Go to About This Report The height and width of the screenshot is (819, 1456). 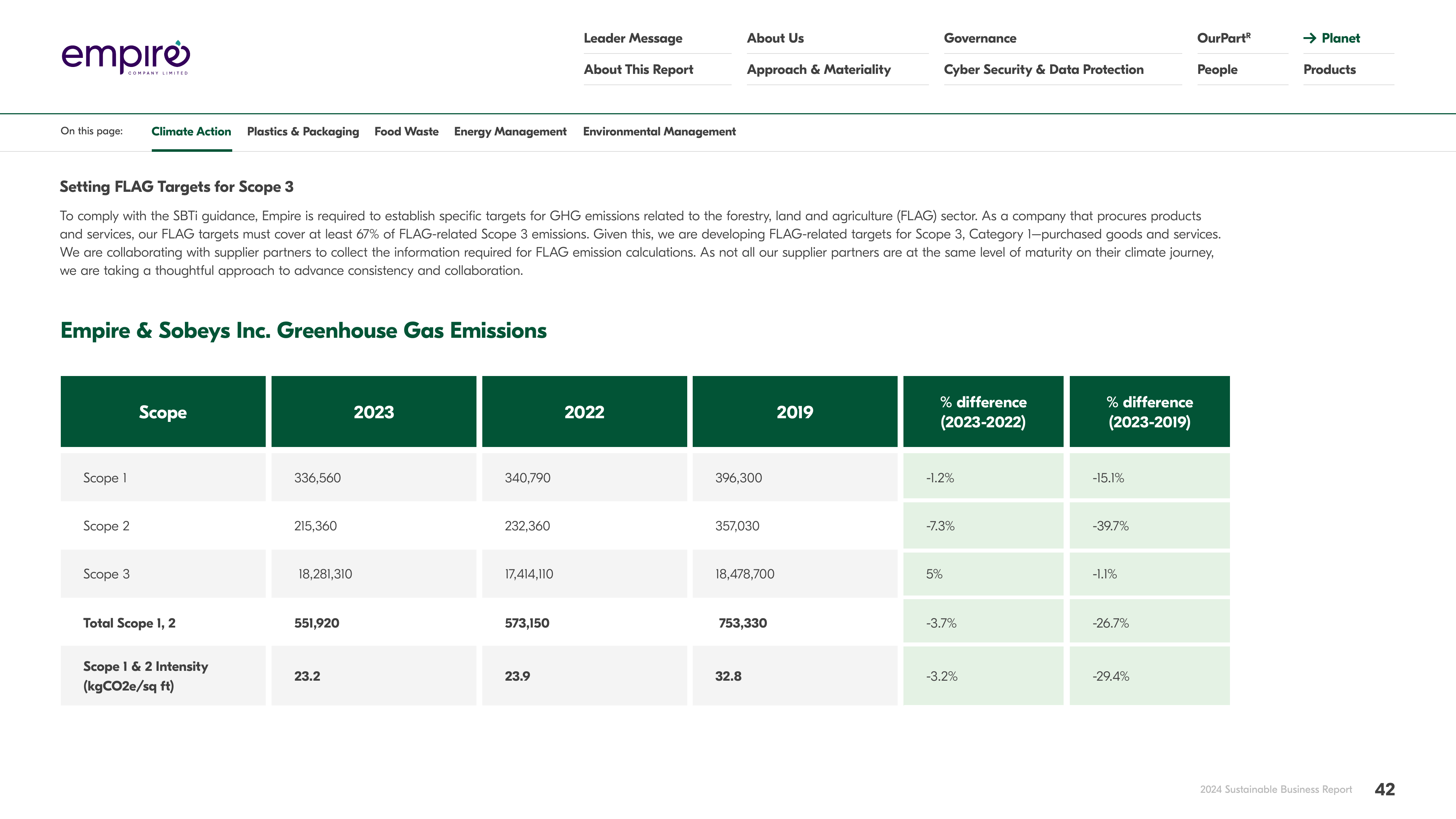point(638,70)
